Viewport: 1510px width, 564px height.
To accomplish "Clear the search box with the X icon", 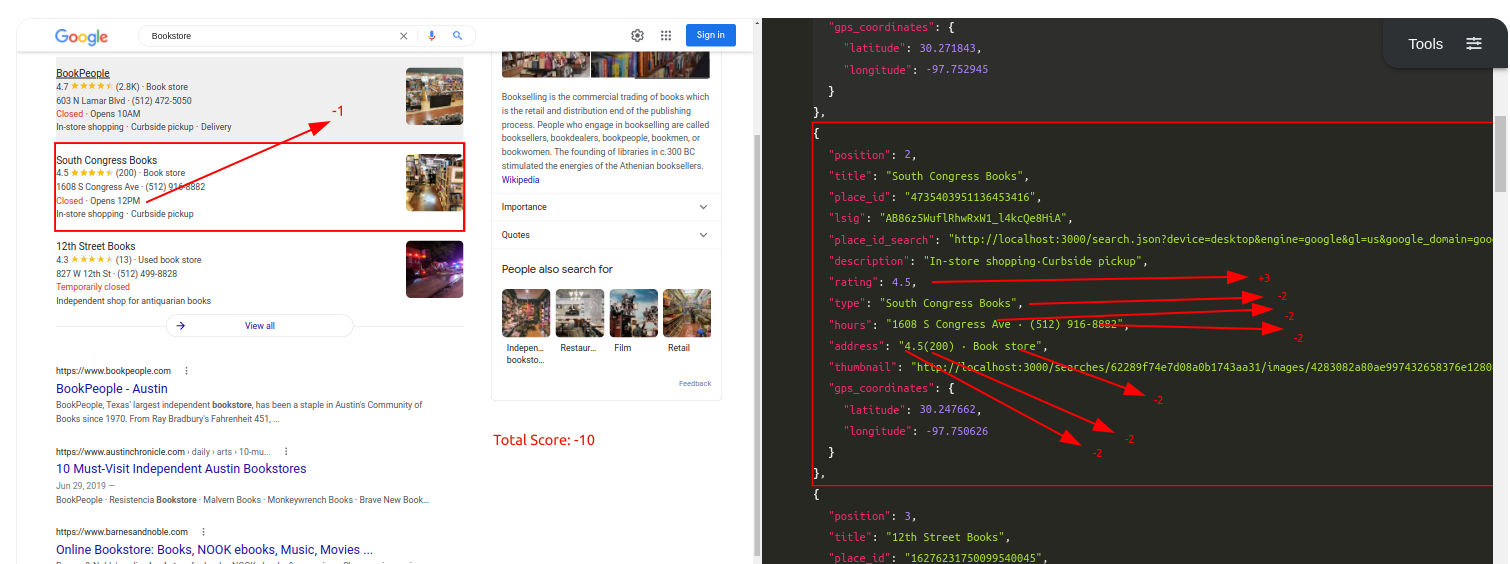I will pyautogui.click(x=404, y=36).
